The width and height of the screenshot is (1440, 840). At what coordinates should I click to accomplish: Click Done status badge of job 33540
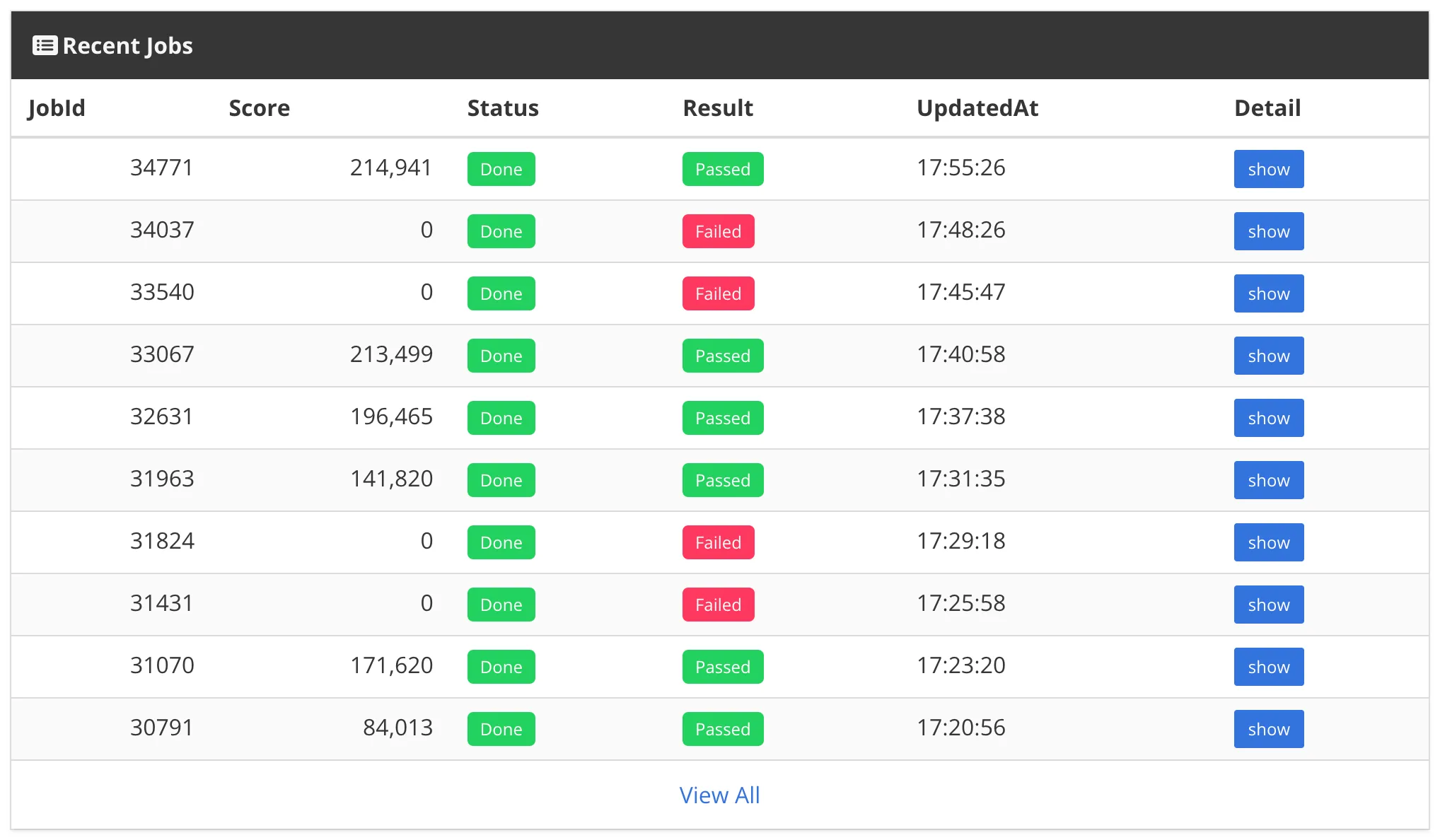pos(501,293)
